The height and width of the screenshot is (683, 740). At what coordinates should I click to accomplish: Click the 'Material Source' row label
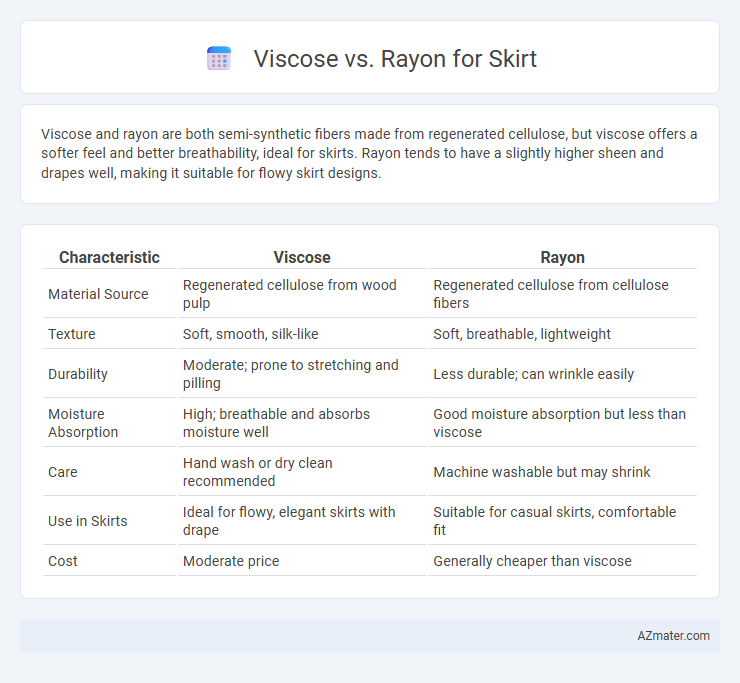[98, 294]
